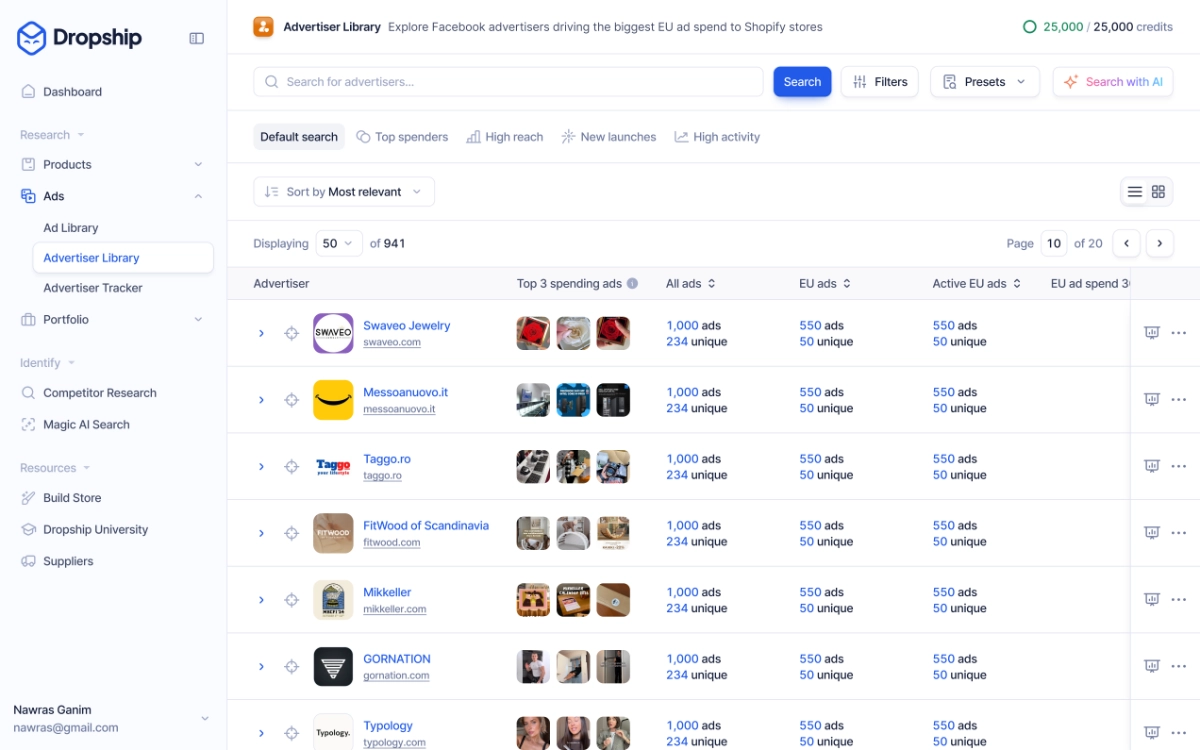Track Swaveo Jewelry with target icon

292,334
